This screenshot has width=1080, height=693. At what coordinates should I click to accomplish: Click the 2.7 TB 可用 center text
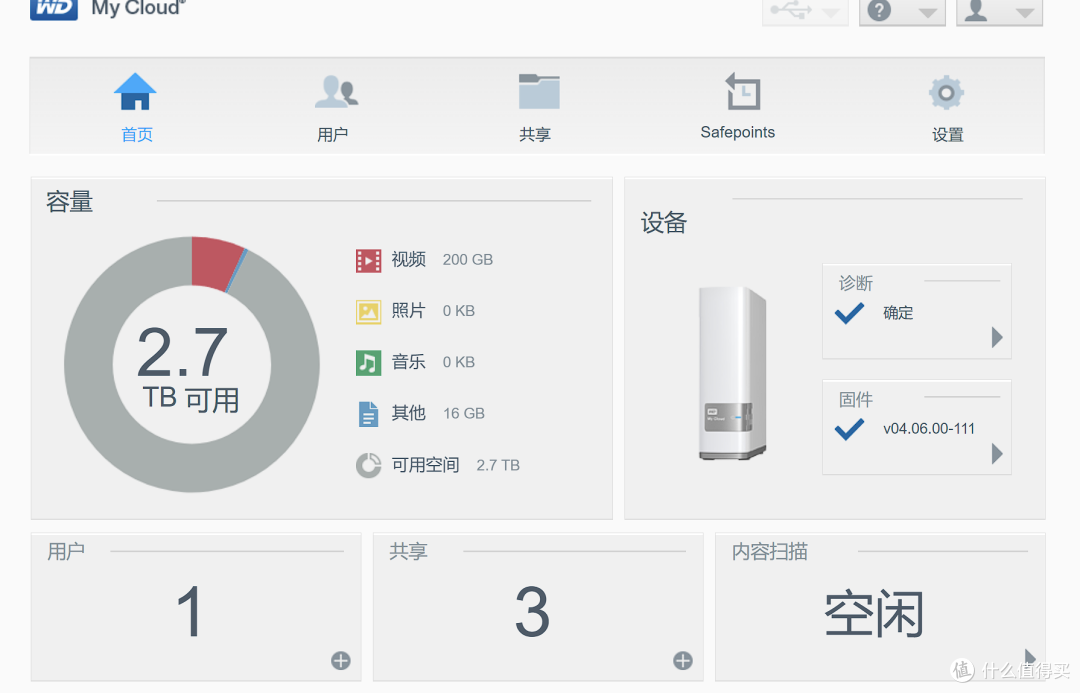(187, 370)
